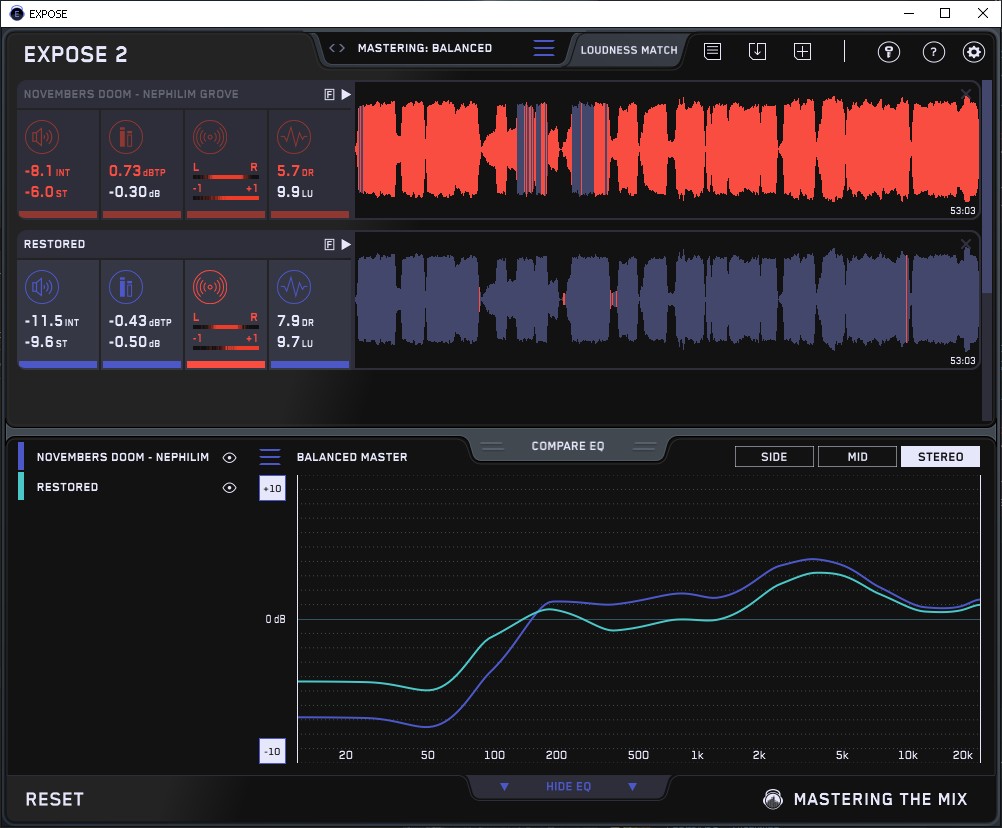Click stereo field icon on Novembers Doom track
This screenshot has width=1002, height=828.
[210, 137]
